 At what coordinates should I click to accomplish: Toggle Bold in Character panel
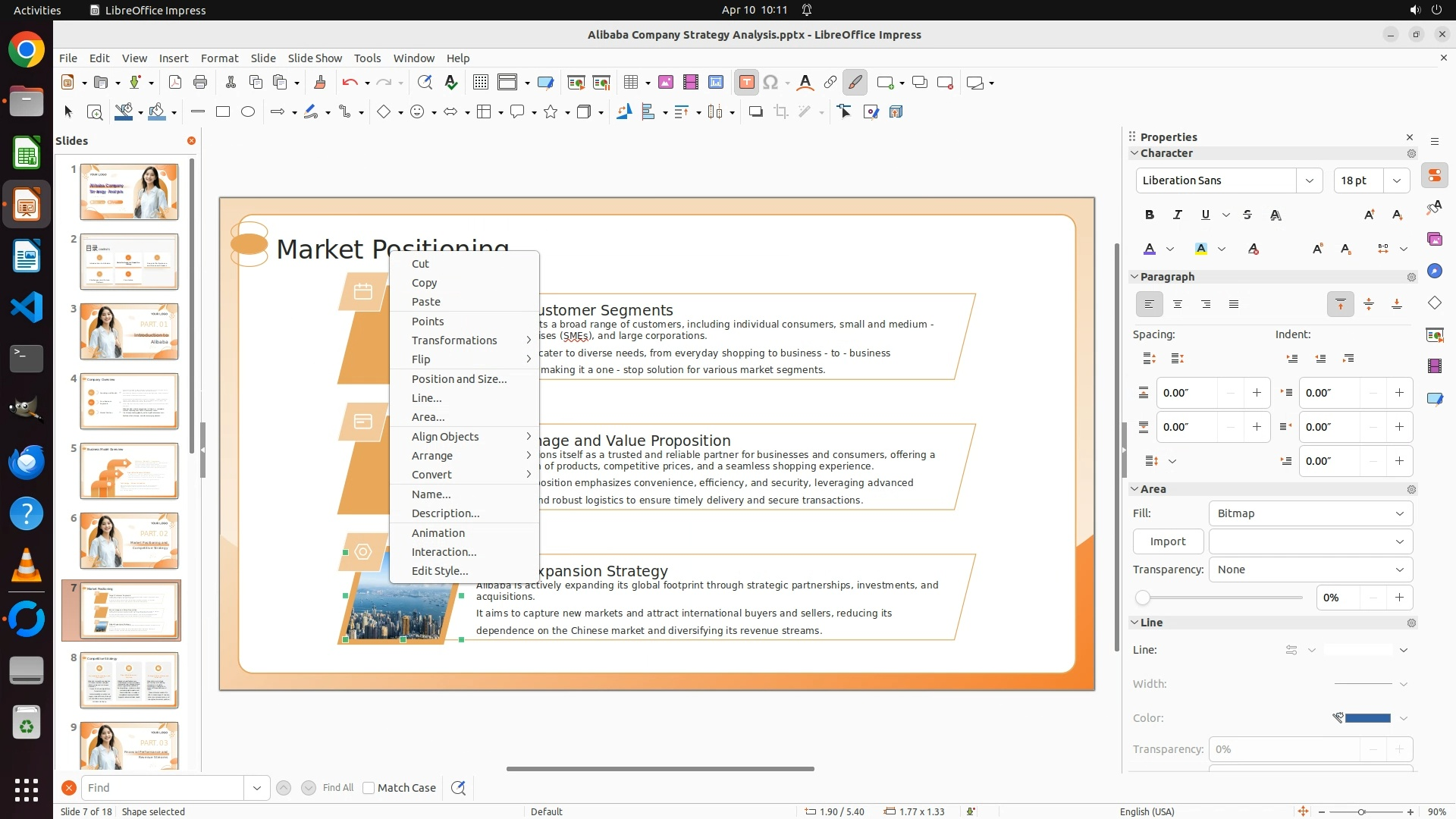pos(1149,215)
